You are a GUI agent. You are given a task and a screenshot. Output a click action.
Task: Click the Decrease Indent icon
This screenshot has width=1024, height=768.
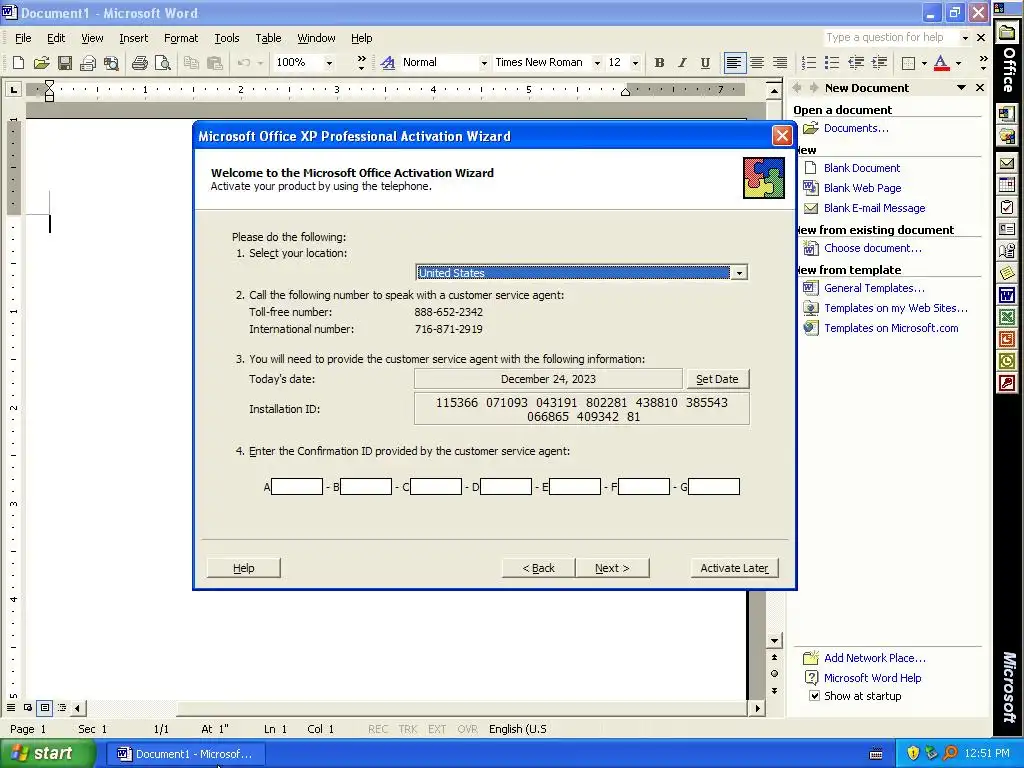tap(856, 63)
